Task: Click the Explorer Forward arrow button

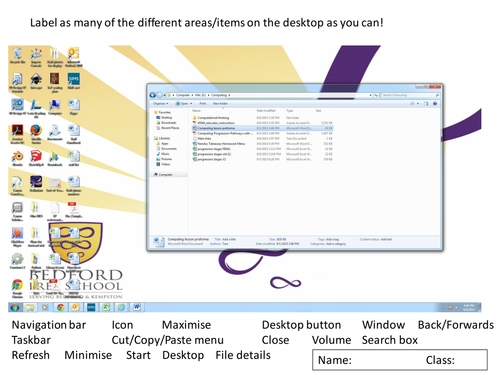Action: click(x=160, y=95)
